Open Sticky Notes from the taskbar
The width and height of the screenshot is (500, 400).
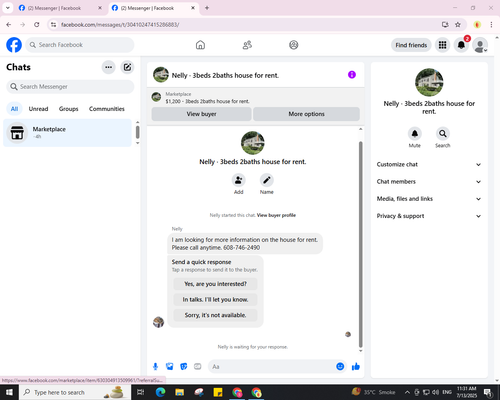218,392
